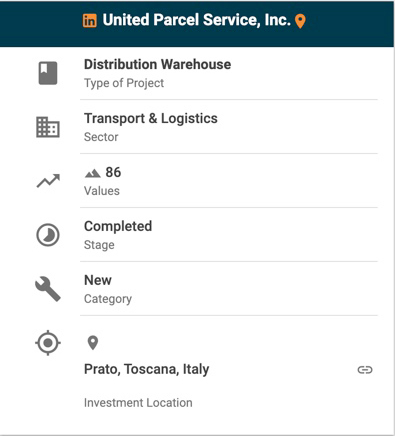Click the orange map pin beside company name
The image size is (395, 436).
coord(300,21)
